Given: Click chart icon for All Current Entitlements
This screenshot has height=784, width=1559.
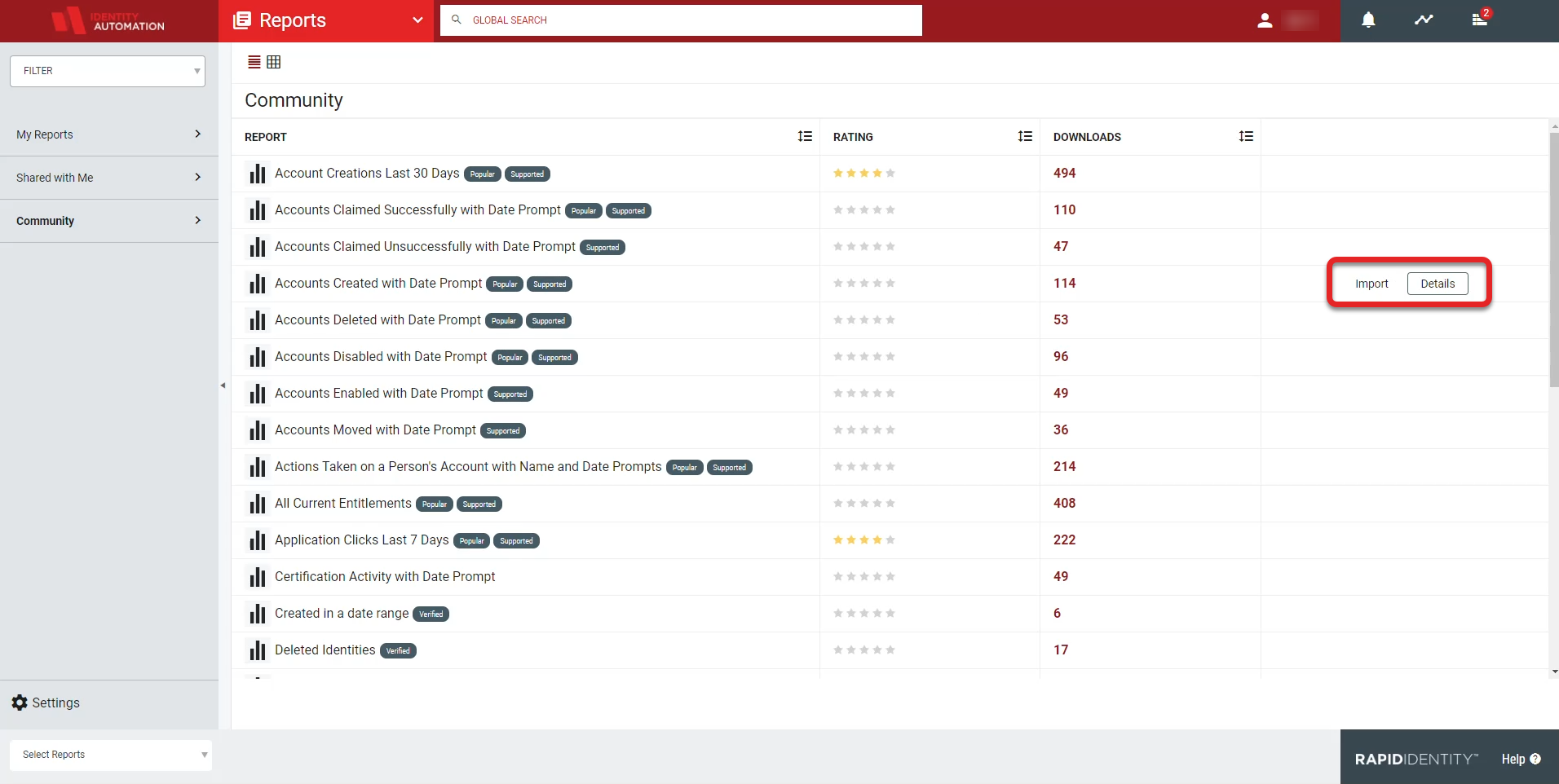Looking at the screenshot, I should [x=258, y=504].
